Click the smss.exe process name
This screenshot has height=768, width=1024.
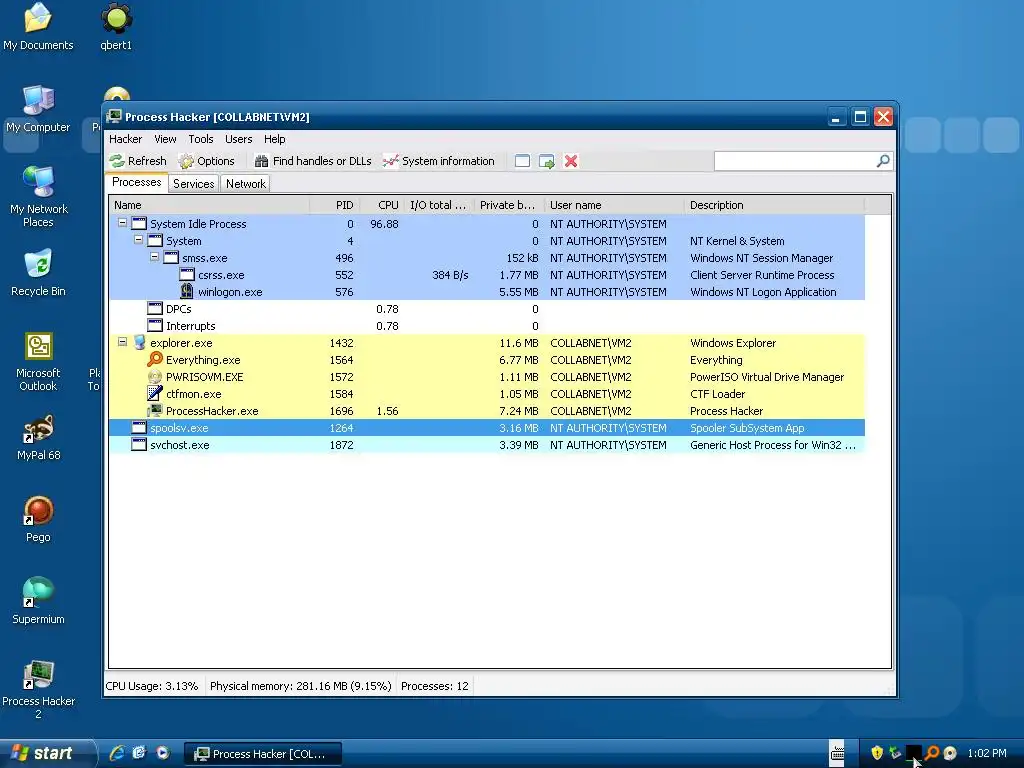[204, 258]
